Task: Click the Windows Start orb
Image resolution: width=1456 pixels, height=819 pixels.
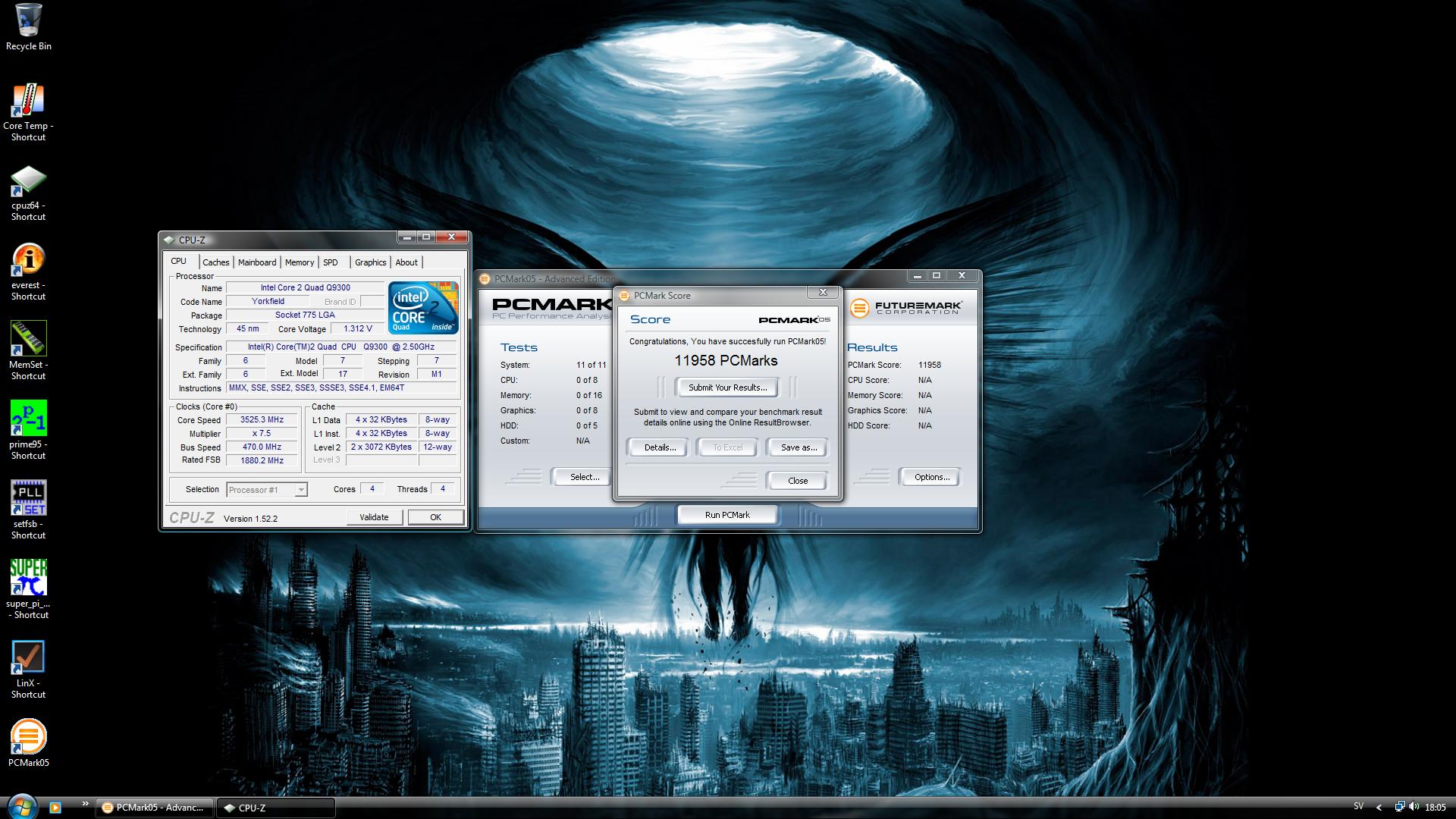Action: coord(20,807)
